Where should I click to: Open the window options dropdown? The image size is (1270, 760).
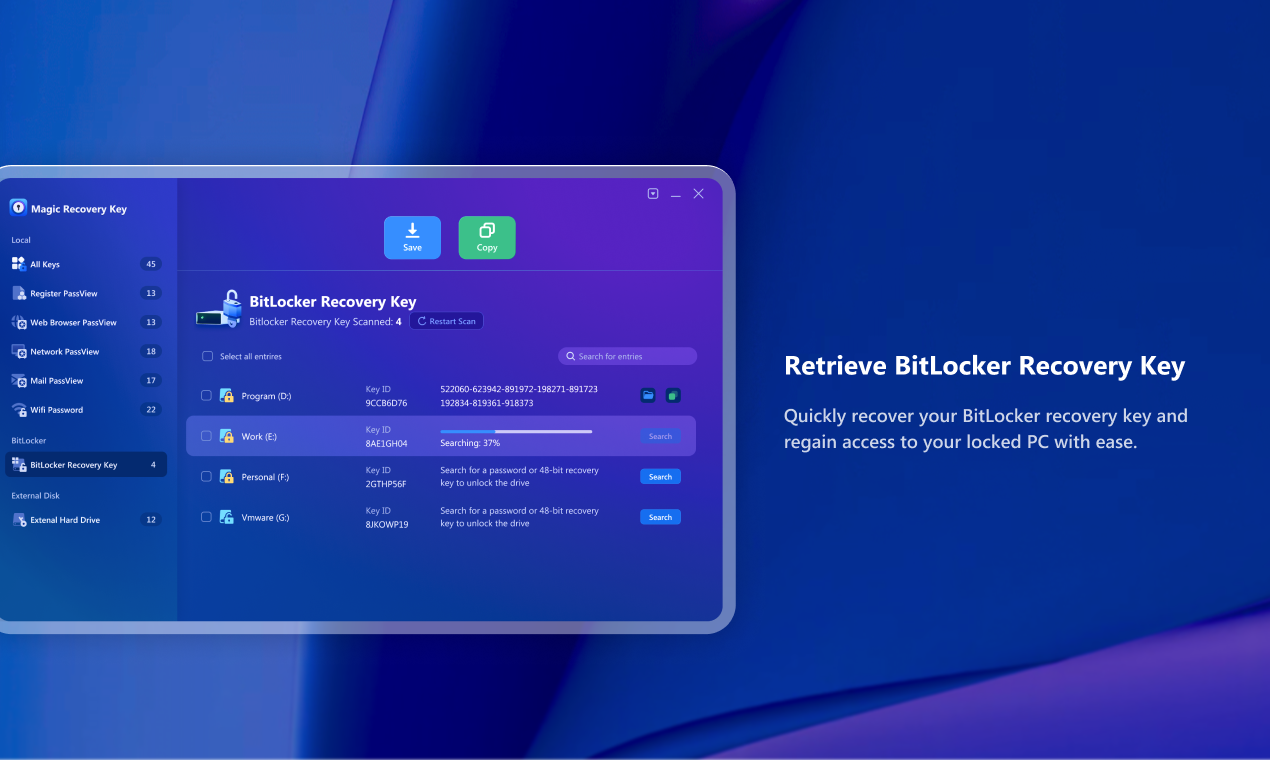point(652,193)
